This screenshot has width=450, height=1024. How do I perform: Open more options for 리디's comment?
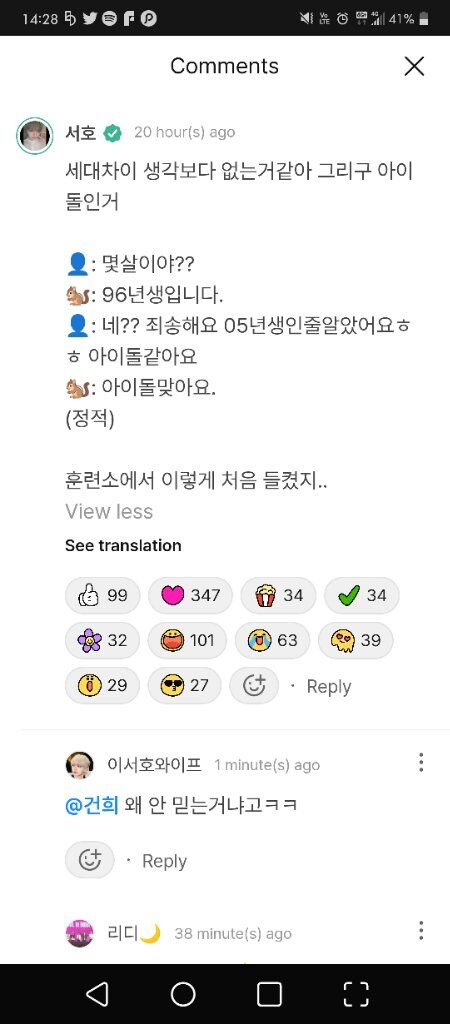tap(421, 931)
